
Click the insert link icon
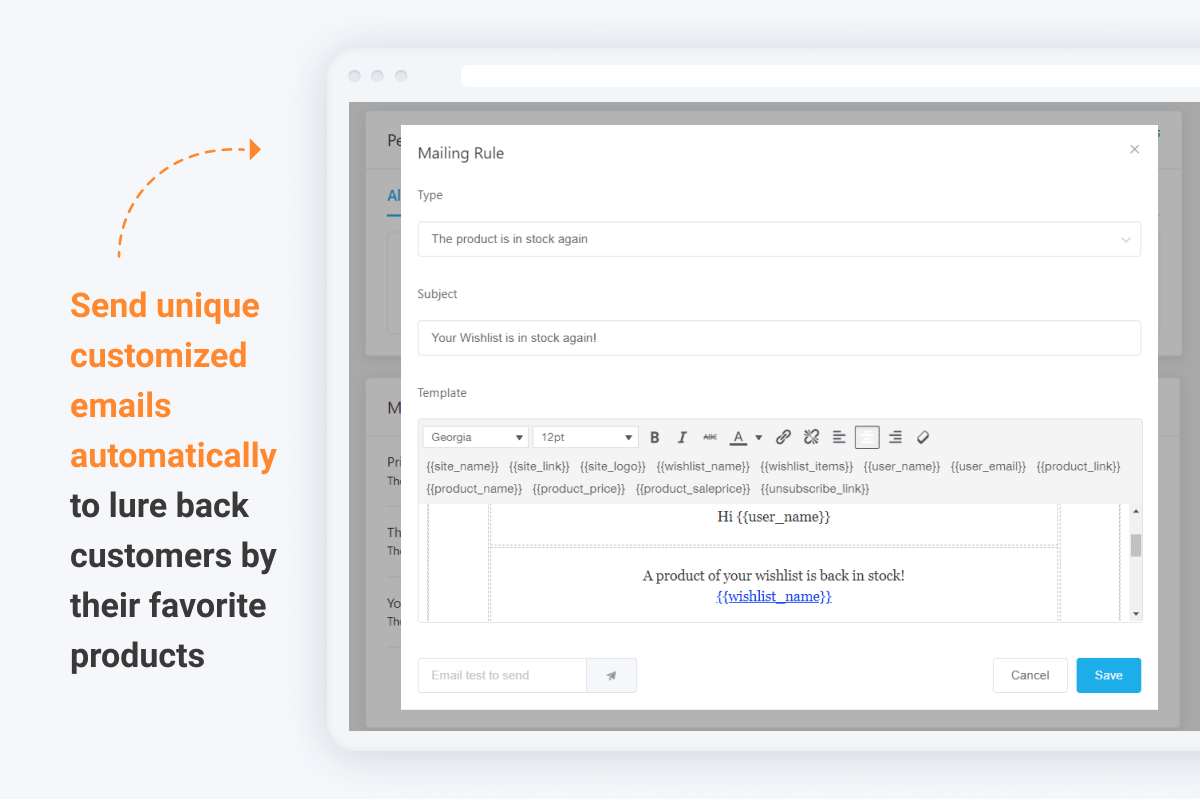tap(784, 437)
